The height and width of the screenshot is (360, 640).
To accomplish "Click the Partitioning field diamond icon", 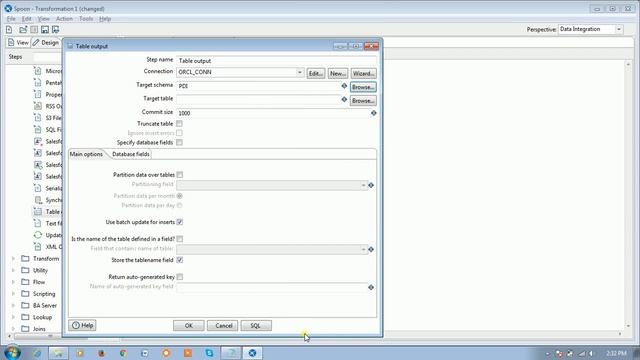I will 371,185.
